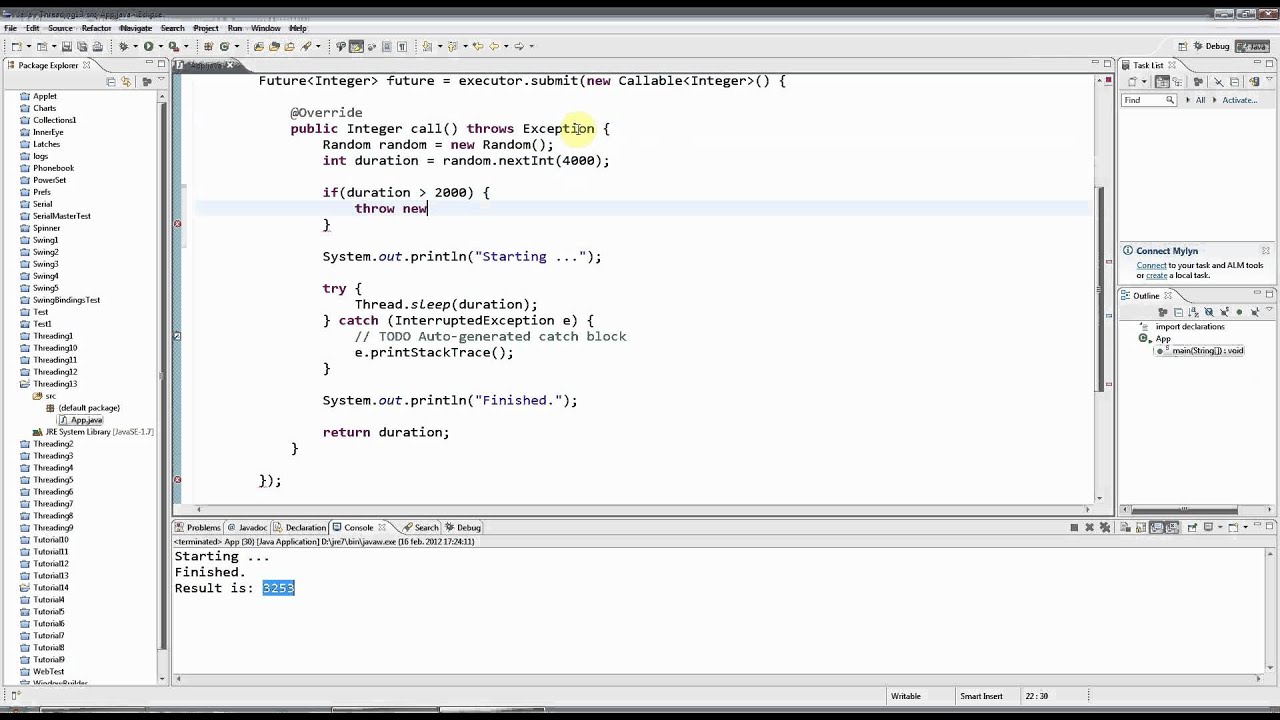Click the Connect link in Mylyn panel
1280x720 pixels.
[1151, 265]
